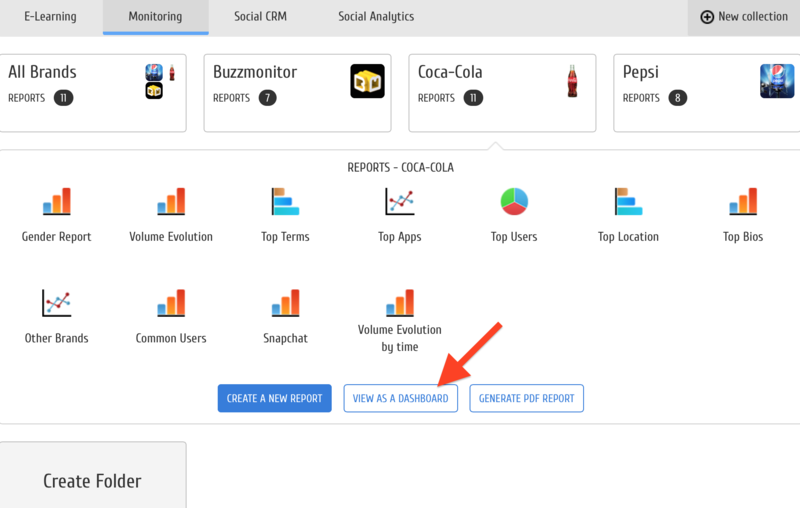The image size is (800, 508).
Task: Open the Top Location report icon
Action: [628, 202]
